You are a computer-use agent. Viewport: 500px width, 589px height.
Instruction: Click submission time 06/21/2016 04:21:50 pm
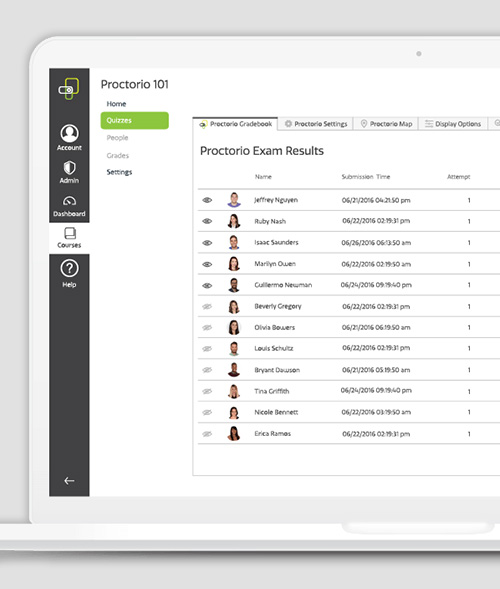point(376,200)
